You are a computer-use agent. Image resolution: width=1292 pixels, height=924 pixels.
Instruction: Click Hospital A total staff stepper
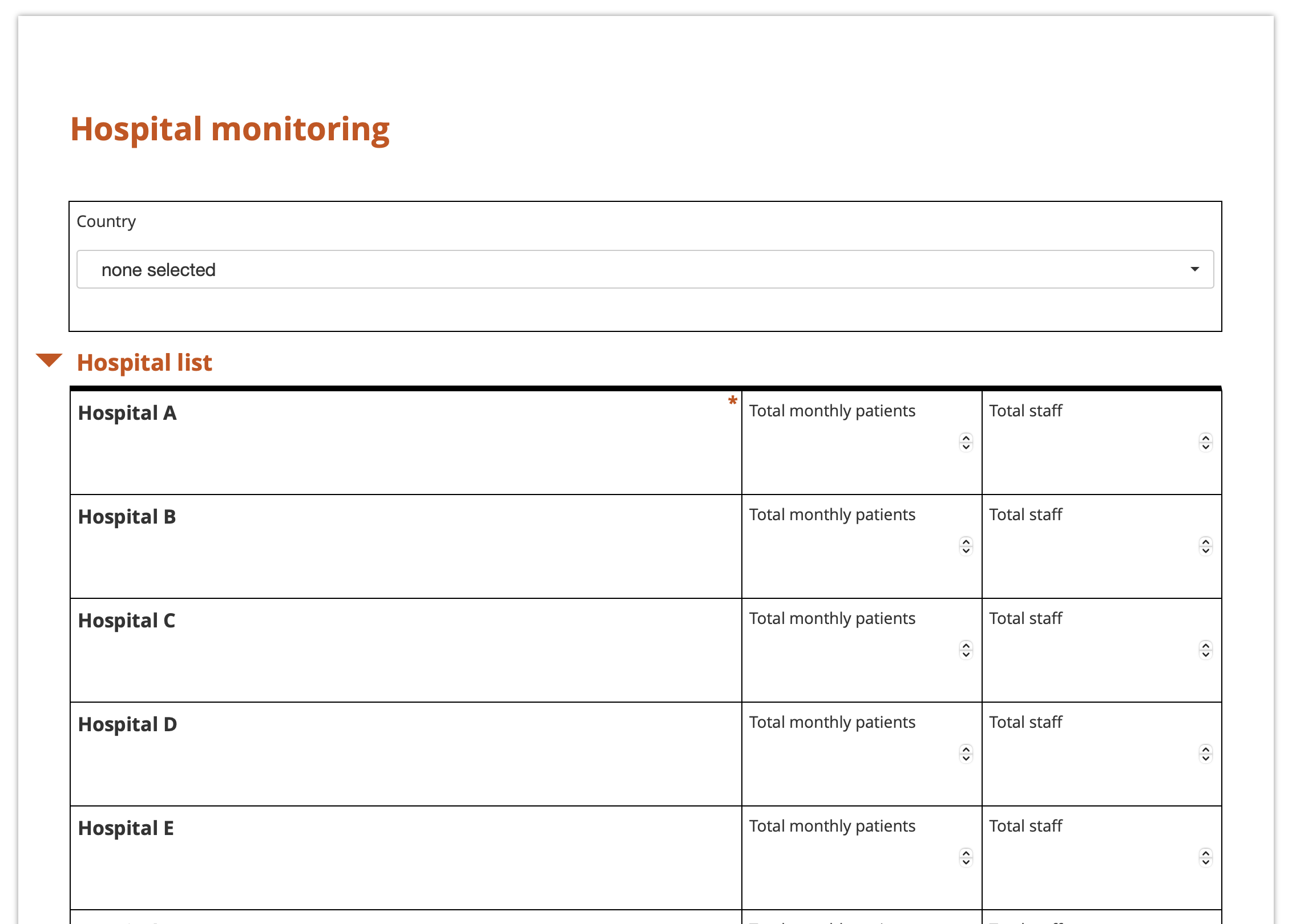tap(1205, 442)
